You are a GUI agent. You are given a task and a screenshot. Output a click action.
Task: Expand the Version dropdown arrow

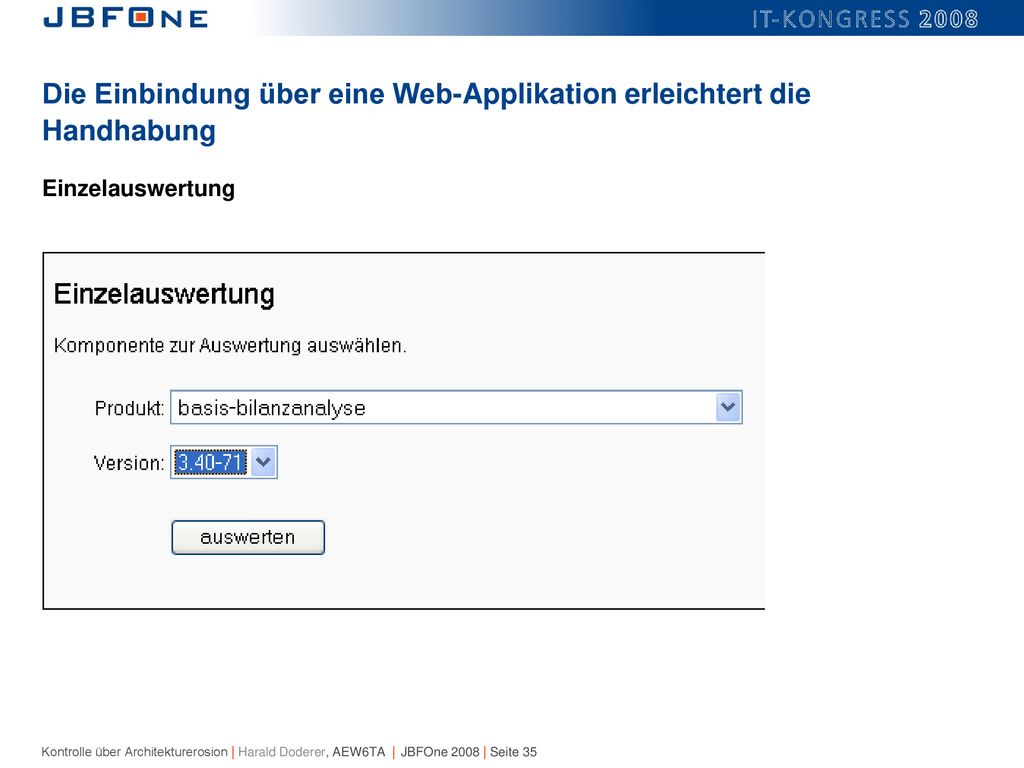pos(263,462)
